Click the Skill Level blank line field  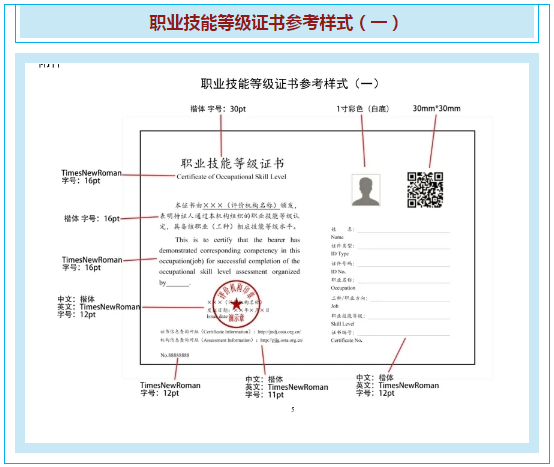point(409,317)
